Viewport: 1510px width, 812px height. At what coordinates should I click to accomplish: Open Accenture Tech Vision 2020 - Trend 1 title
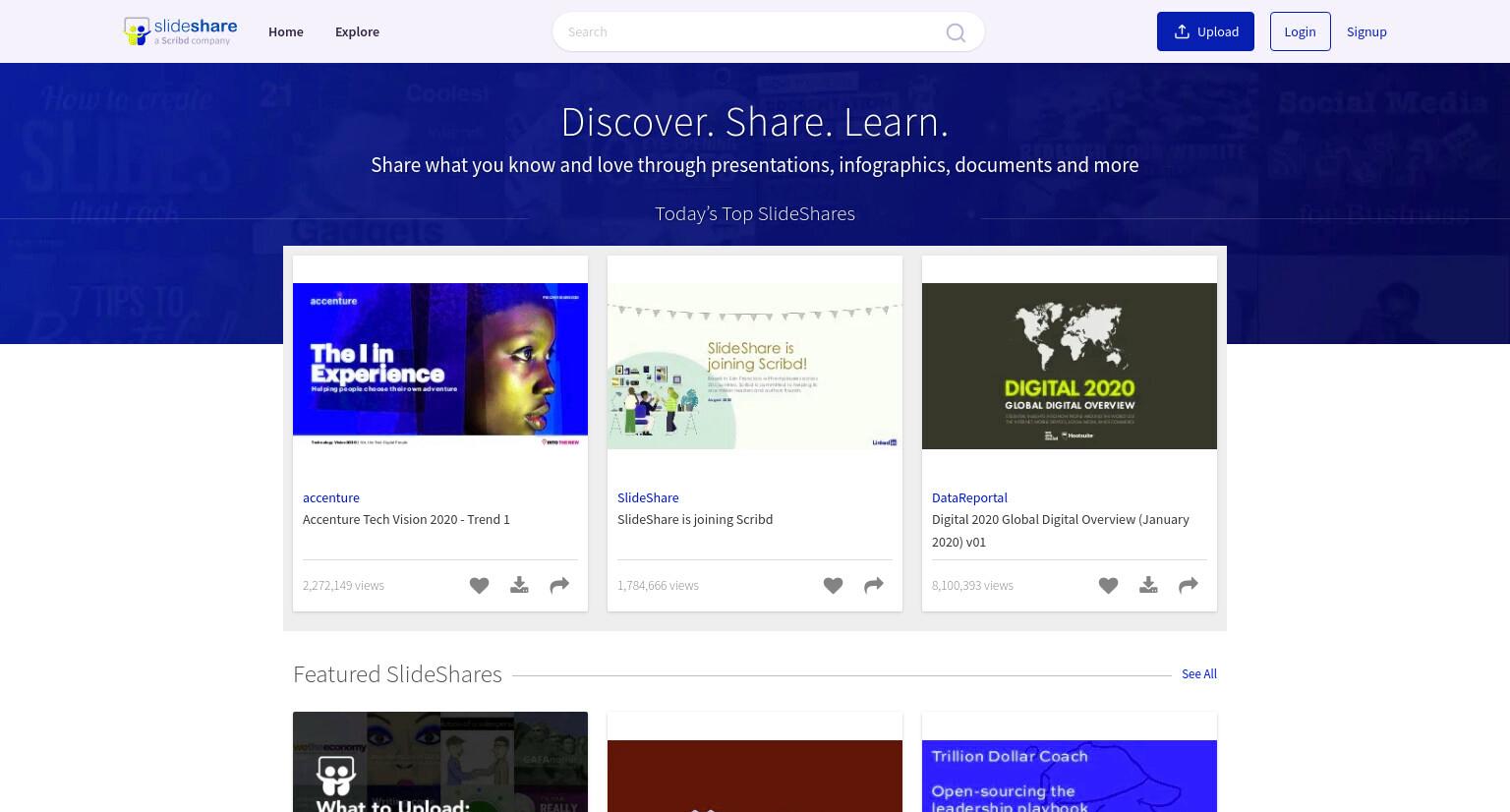click(x=406, y=519)
